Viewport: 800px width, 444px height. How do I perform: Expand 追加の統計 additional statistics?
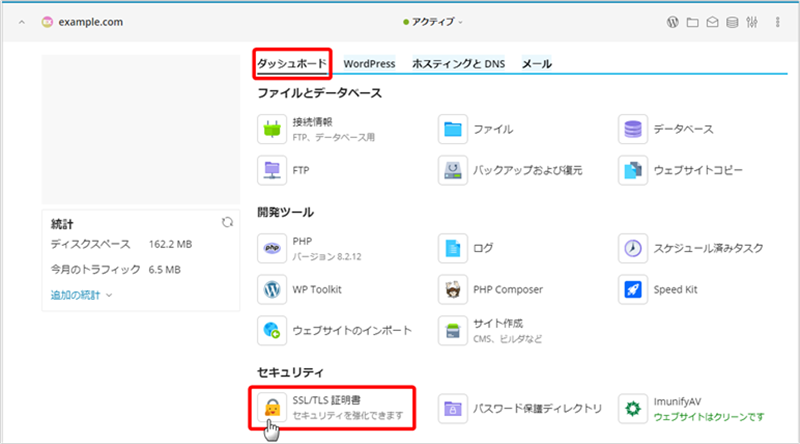click(81, 295)
